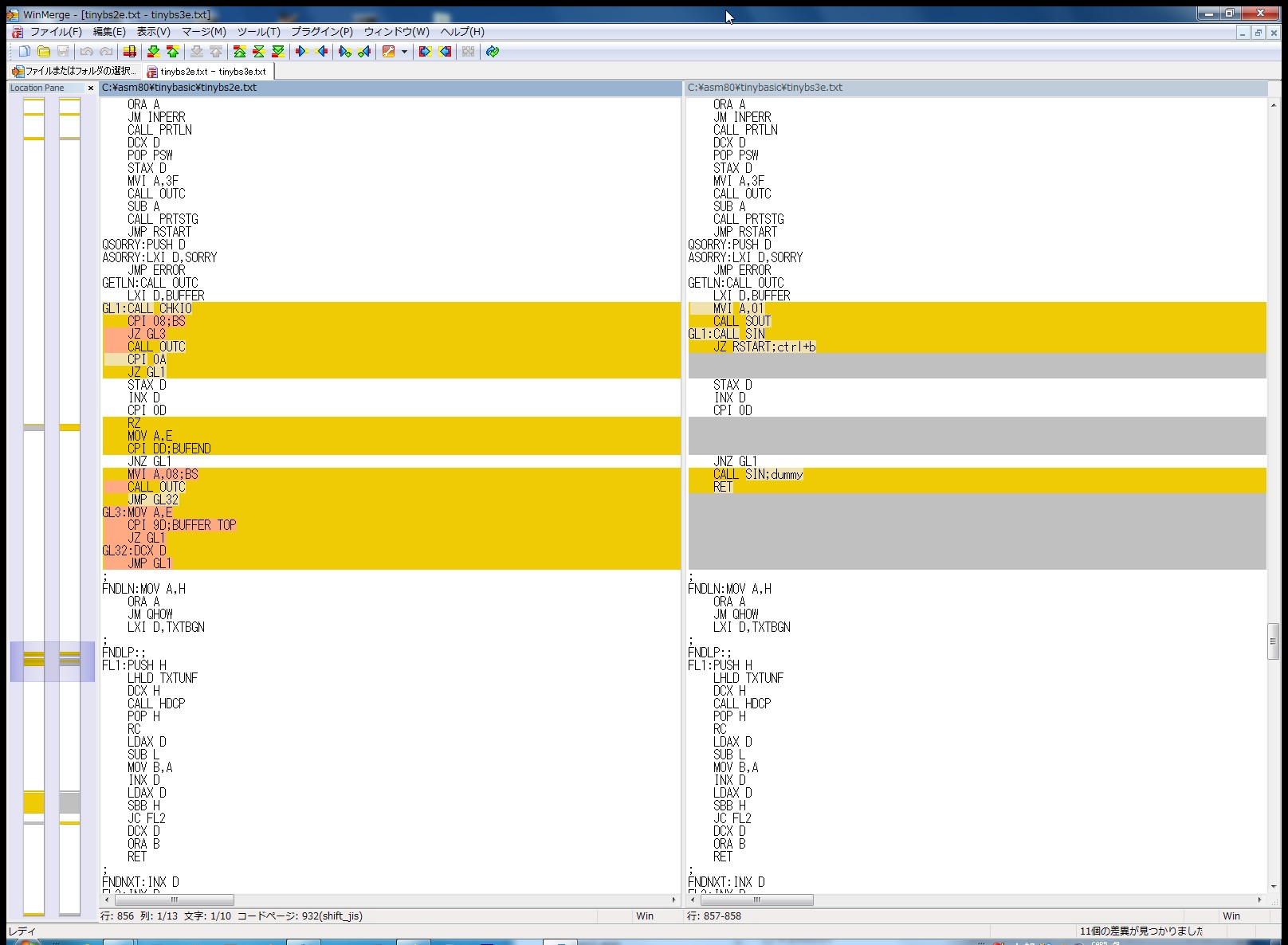Create a new document with the New toolbar icon
This screenshot has width=1288, height=945.
pyautogui.click(x=24, y=52)
